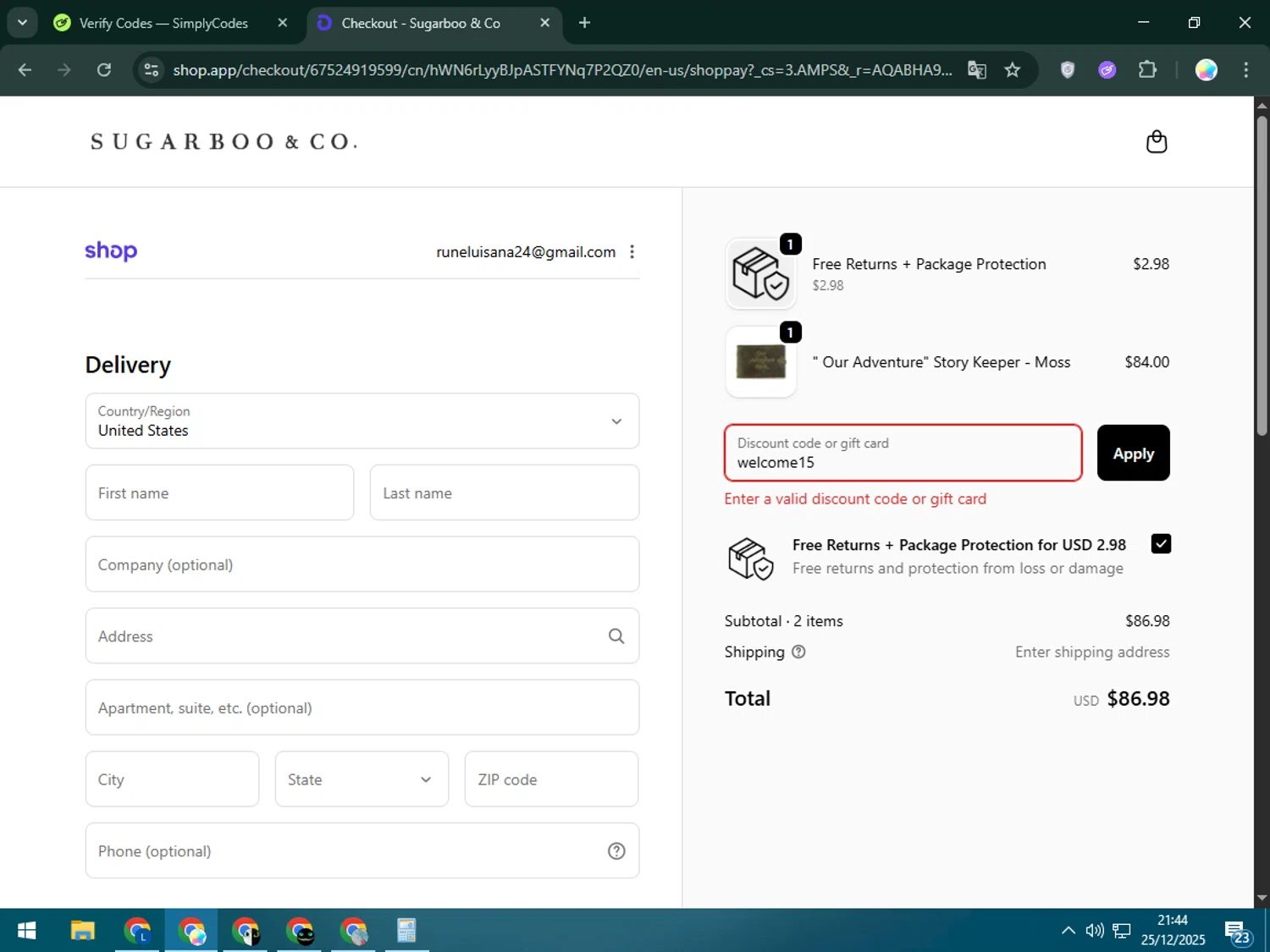
Task: Open the Calculator app in the taskbar
Action: [x=406, y=931]
